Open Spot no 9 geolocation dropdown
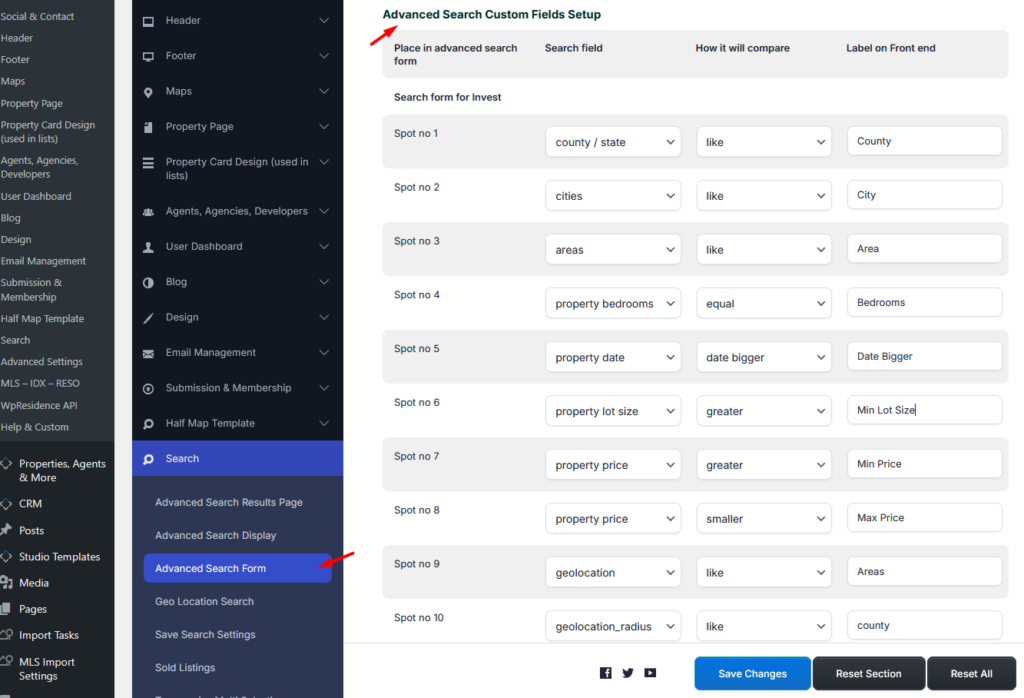Viewport: 1024px width, 698px height. coord(613,573)
